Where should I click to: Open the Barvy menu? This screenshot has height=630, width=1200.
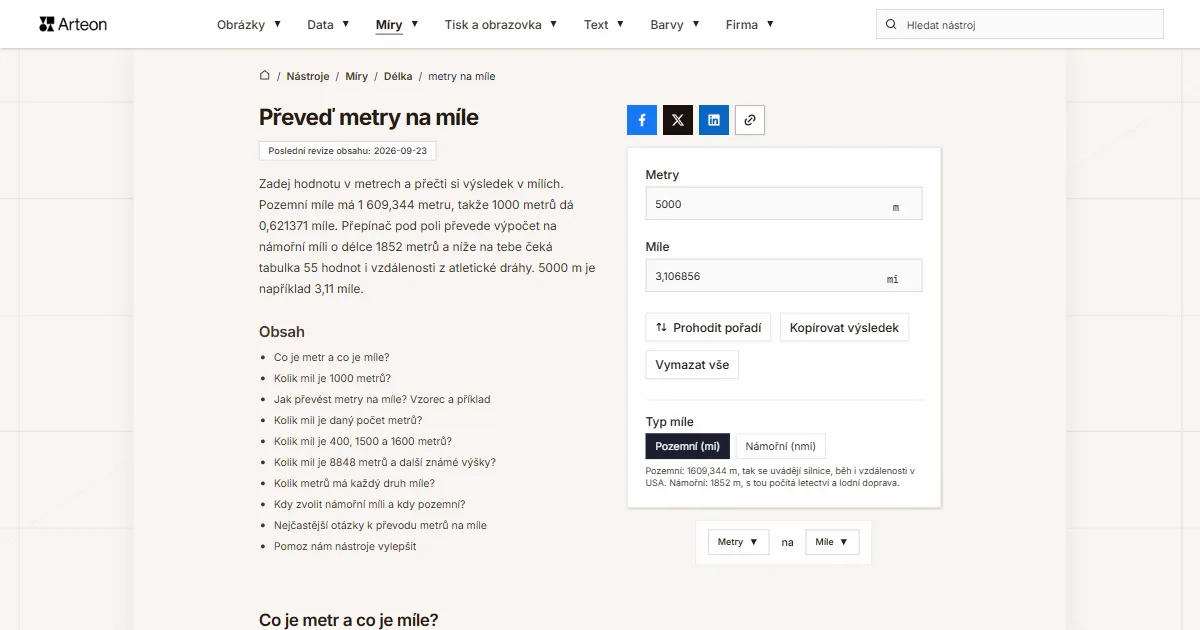pos(675,24)
